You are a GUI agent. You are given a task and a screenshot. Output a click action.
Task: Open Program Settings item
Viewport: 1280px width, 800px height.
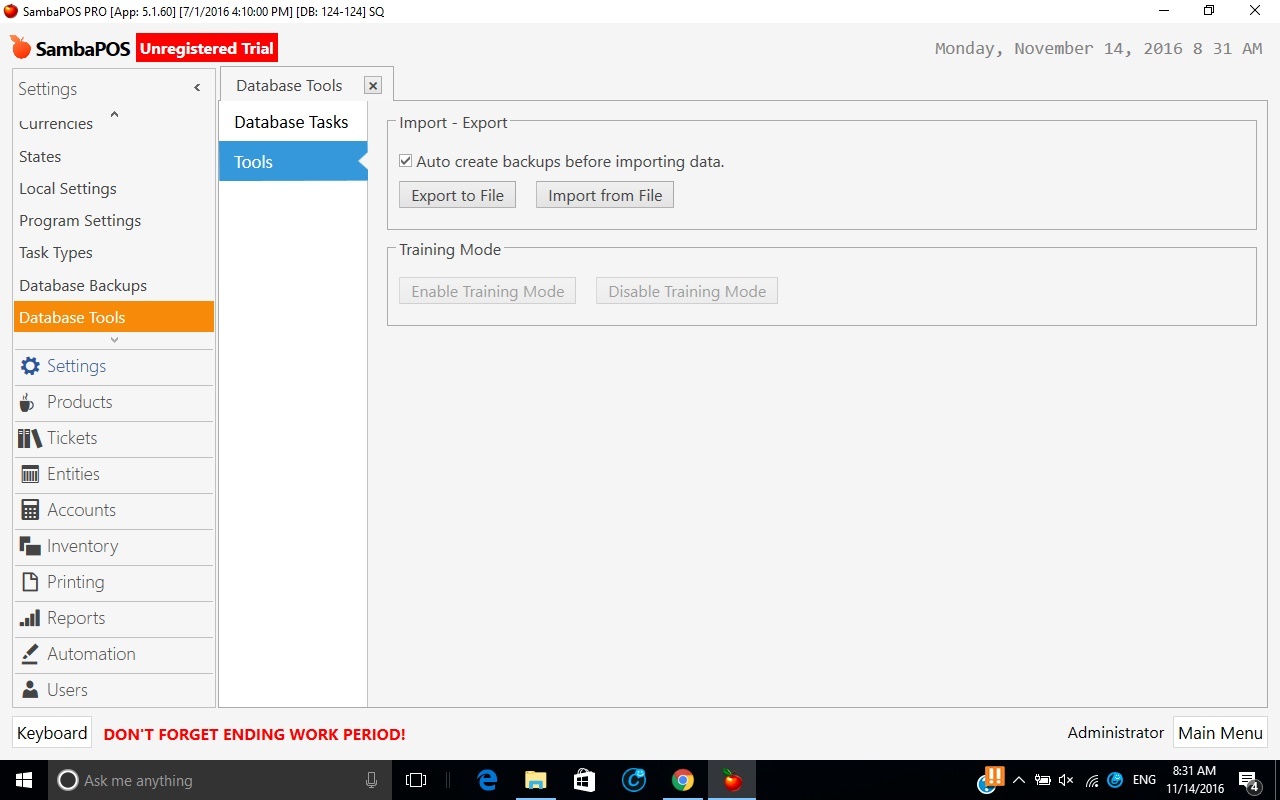click(114, 221)
